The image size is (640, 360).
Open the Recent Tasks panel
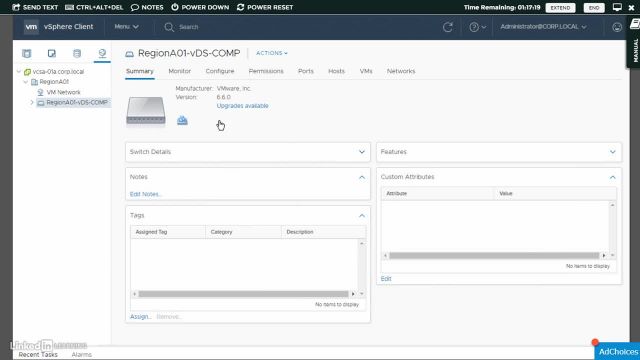point(38,355)
